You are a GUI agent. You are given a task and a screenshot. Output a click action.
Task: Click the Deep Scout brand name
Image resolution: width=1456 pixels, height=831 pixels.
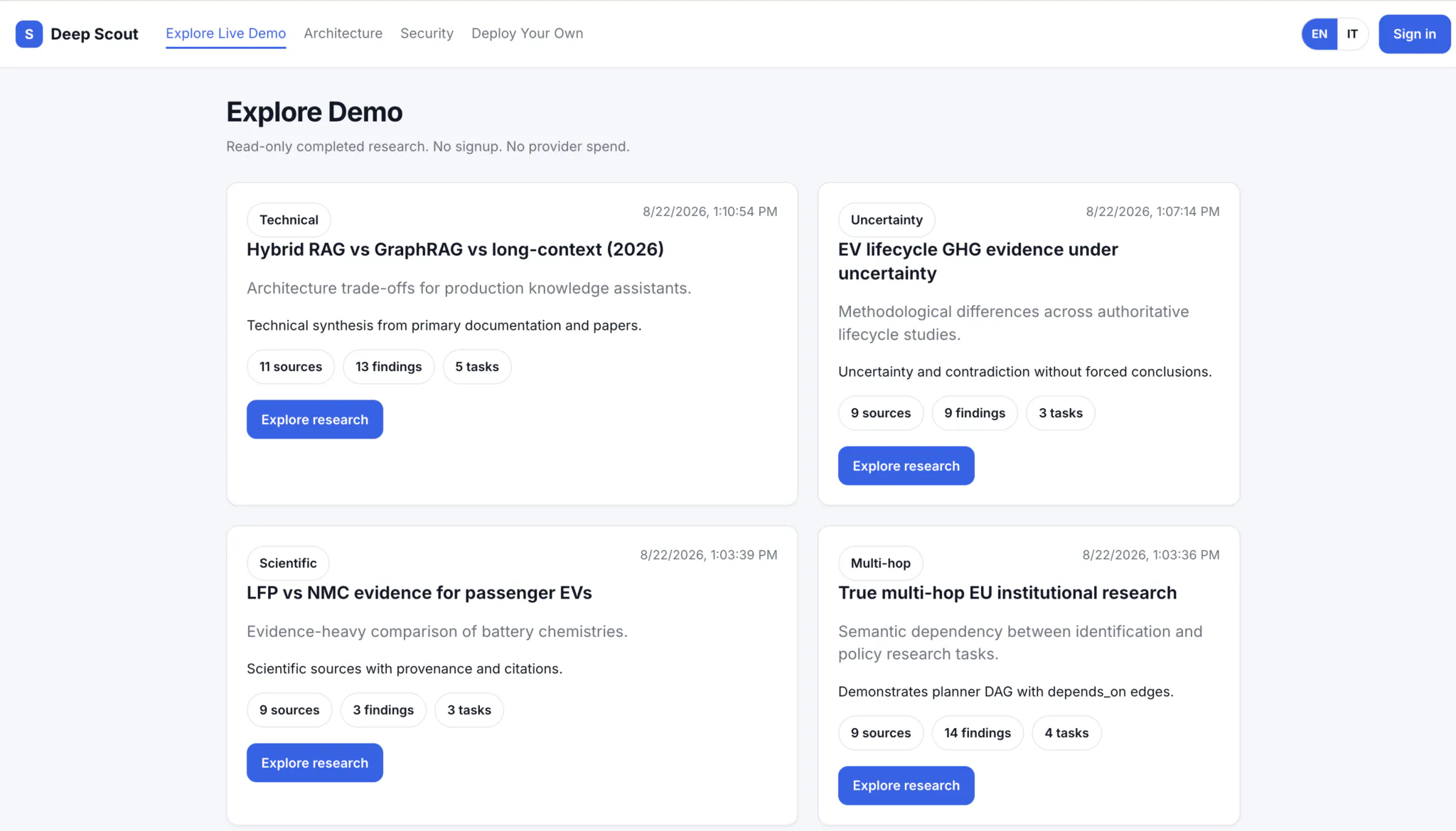tap(95, 34)
